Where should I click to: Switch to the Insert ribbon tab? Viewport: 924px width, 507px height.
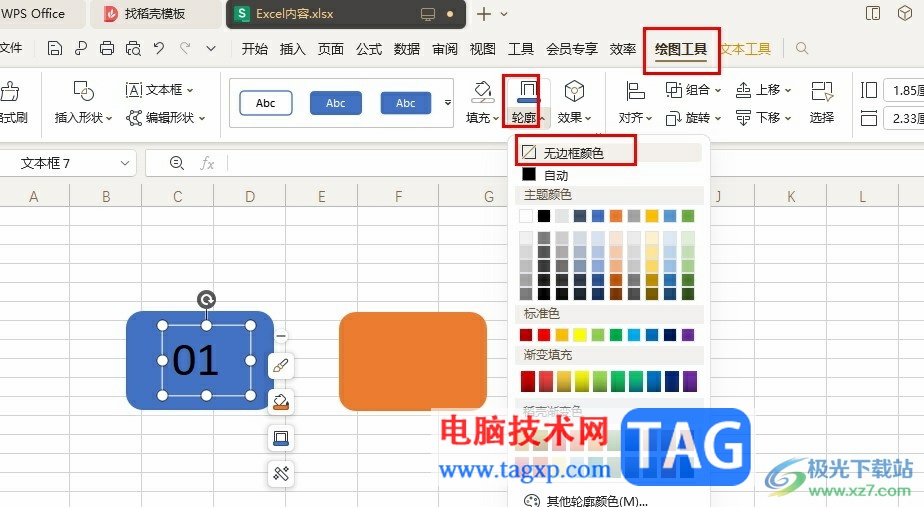(x=292, y=49)
